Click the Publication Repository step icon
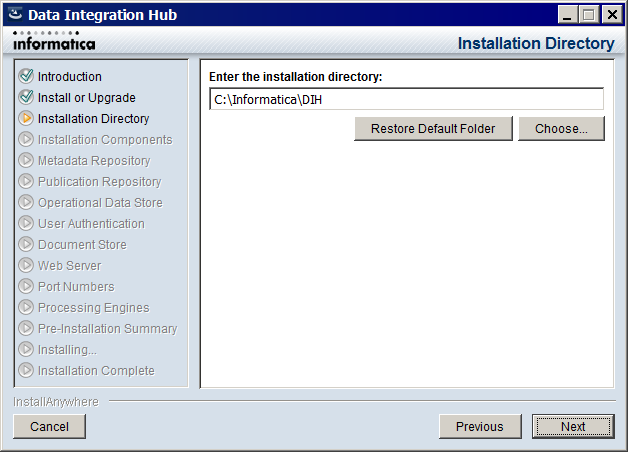 (x=26, y=181)
